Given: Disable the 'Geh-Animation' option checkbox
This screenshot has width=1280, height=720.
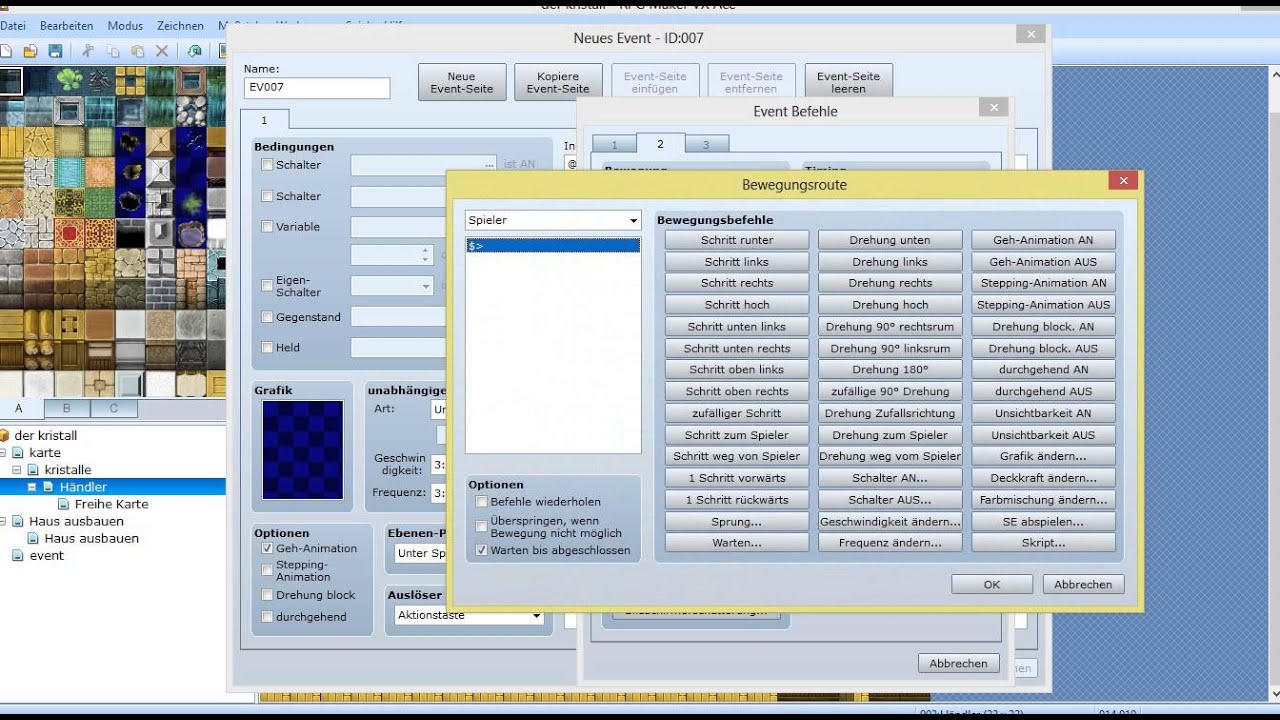Looking at the screenshot, I should pyautogui.click(x=267, y=548).
